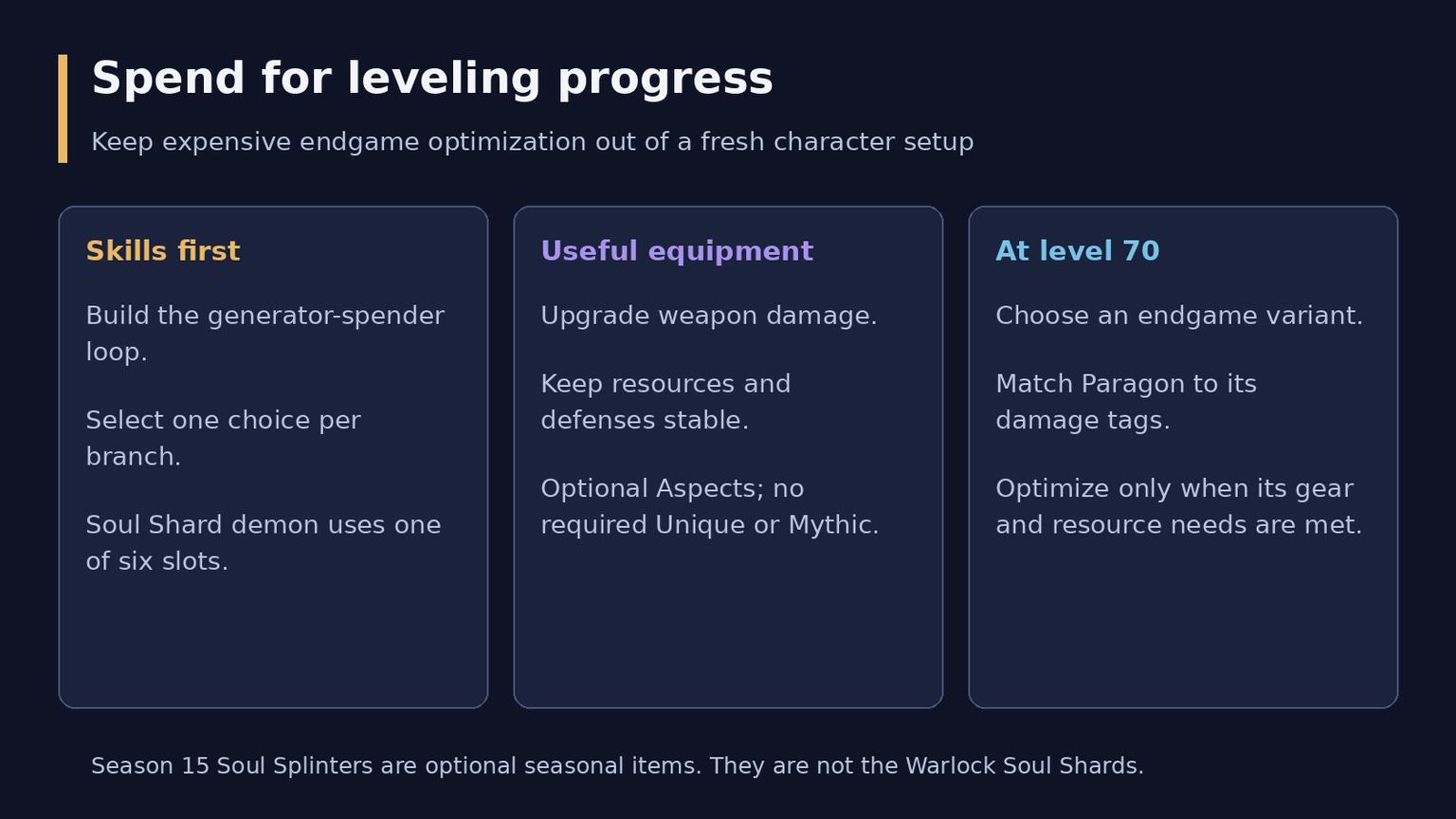Select 'Upgrade weapon damage' text
The width and height of the screenshot is (1456, 819).
point(709,316)
